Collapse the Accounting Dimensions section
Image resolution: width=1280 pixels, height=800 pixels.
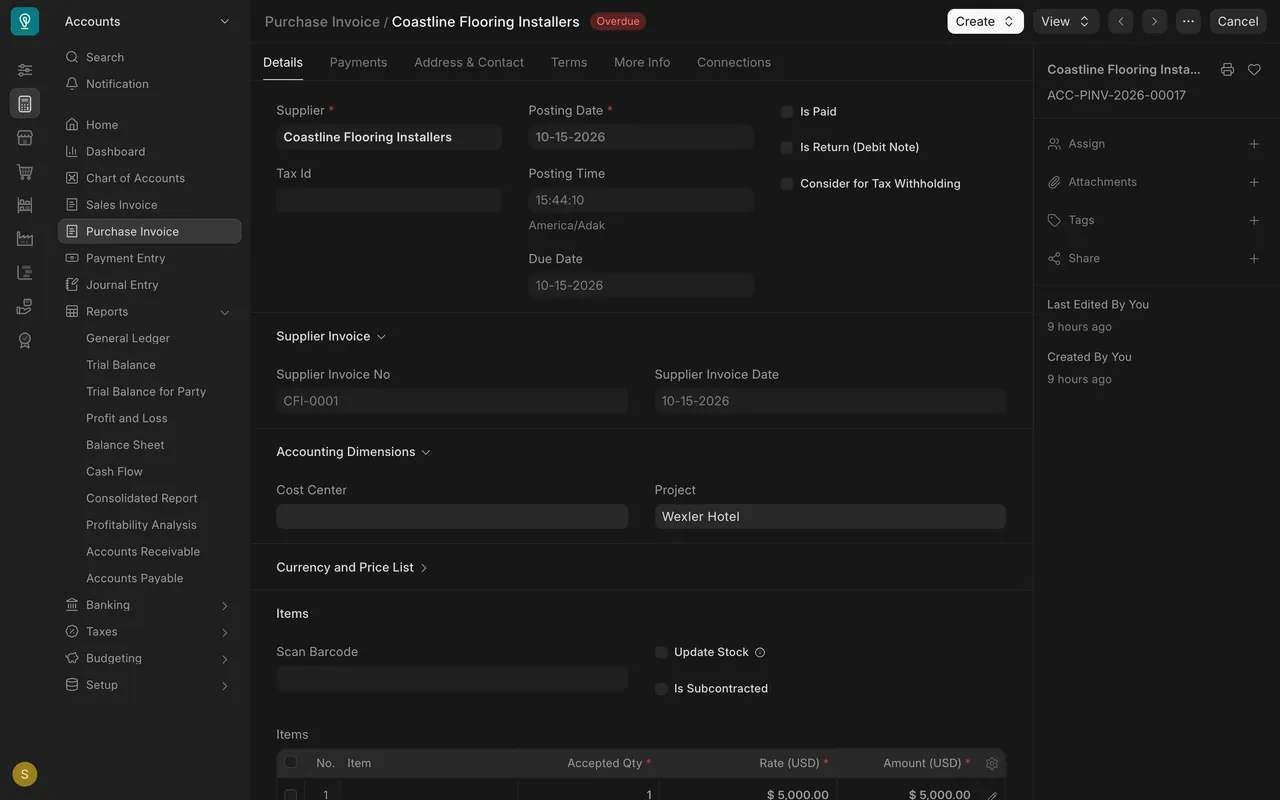[353, 452]
